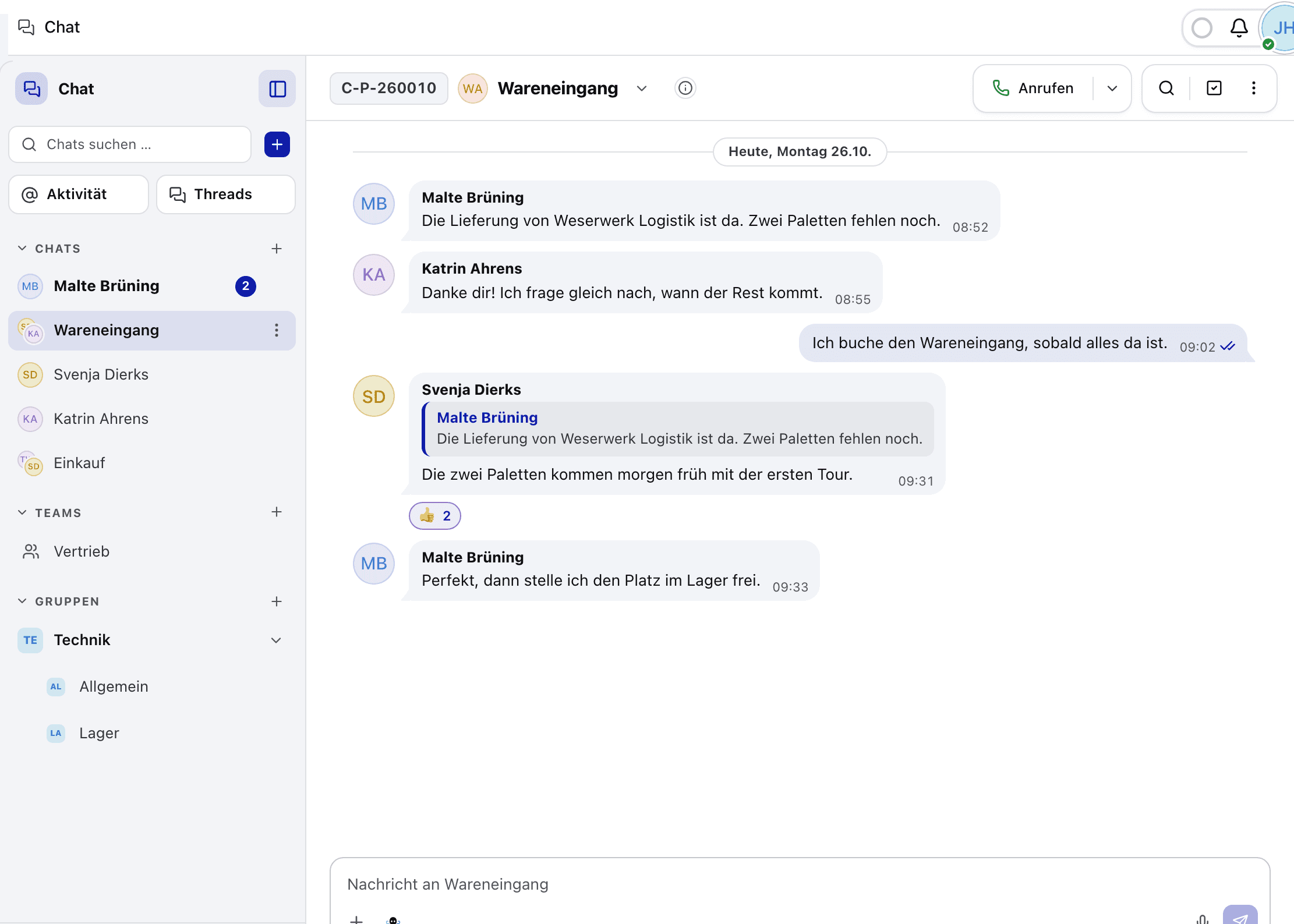Toggle the status circle in top bar
The image size is (1294, 924).
point(1202,27)
